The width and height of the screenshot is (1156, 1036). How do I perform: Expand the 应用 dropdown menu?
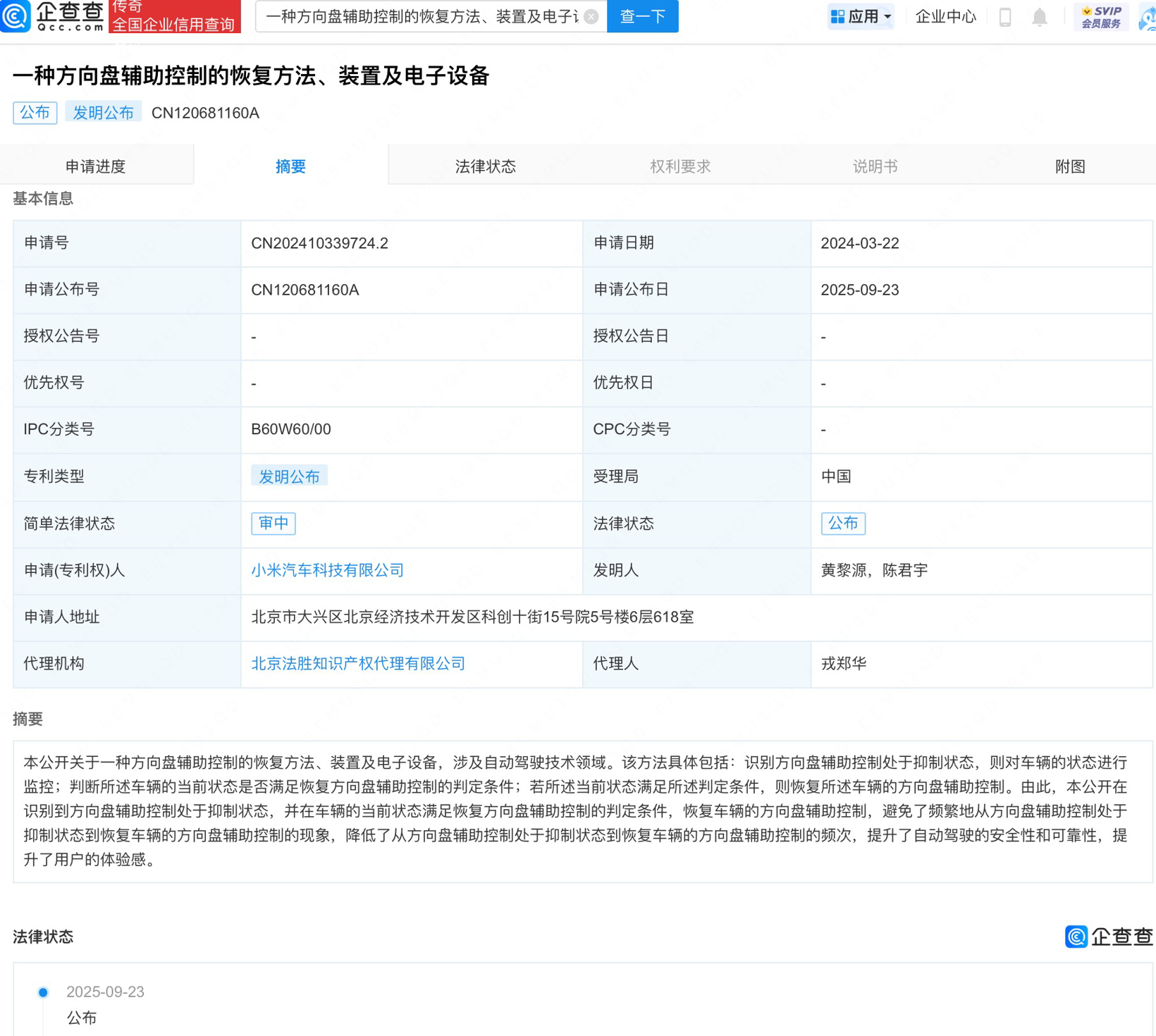tap(868, 16)
